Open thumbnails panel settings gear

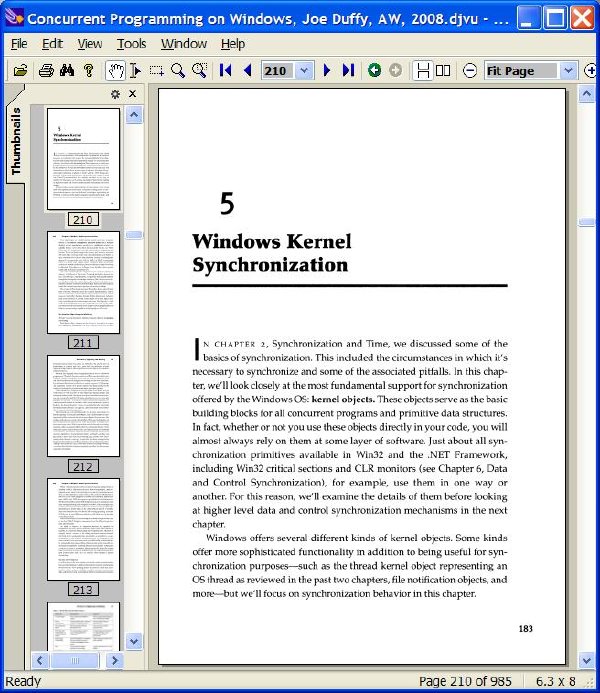(115, 94)
